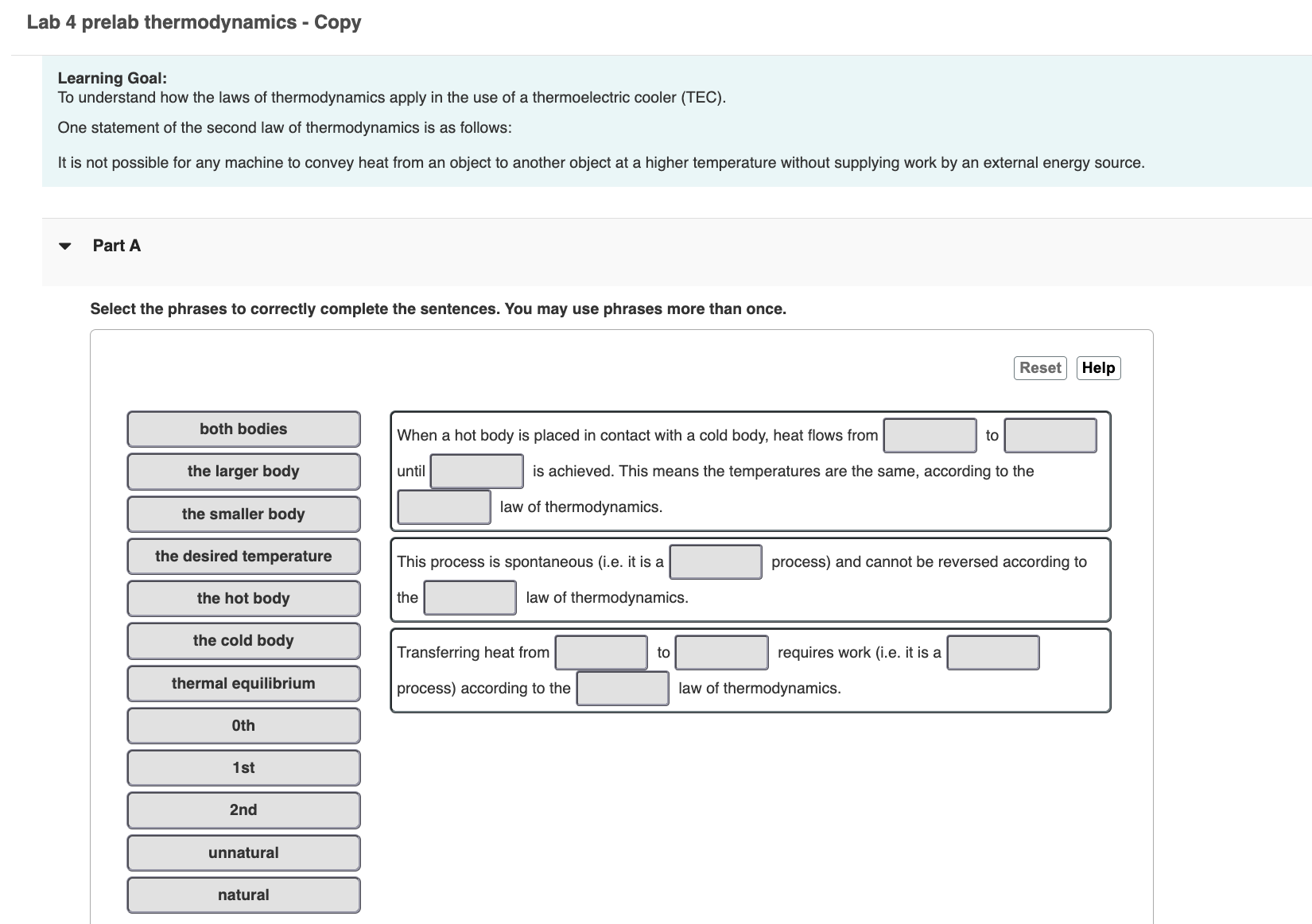Select the 'thermal equilibrium' phrase tile
The height and width of the screenshot is (924, 1312).
pos(243,682)
